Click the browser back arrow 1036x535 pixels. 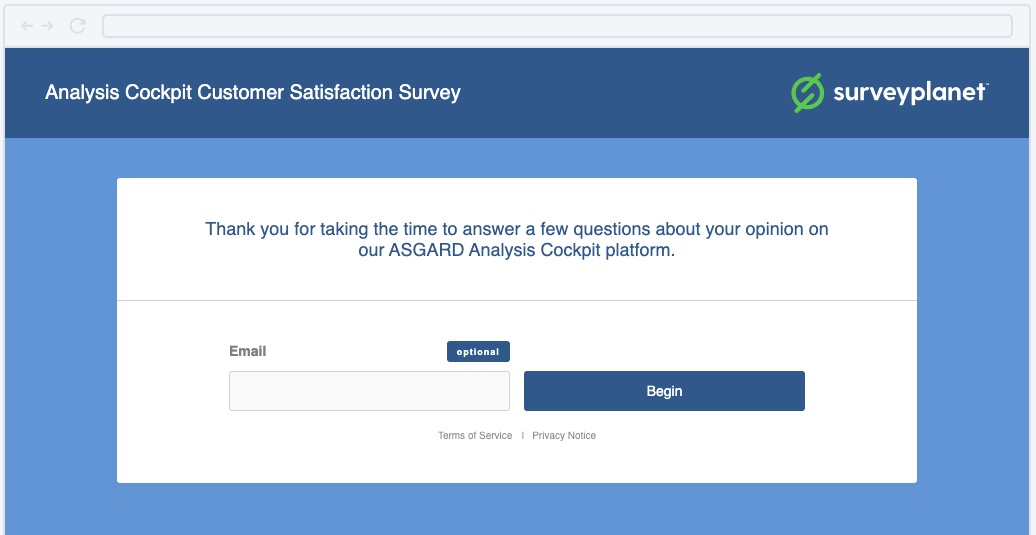27,26
